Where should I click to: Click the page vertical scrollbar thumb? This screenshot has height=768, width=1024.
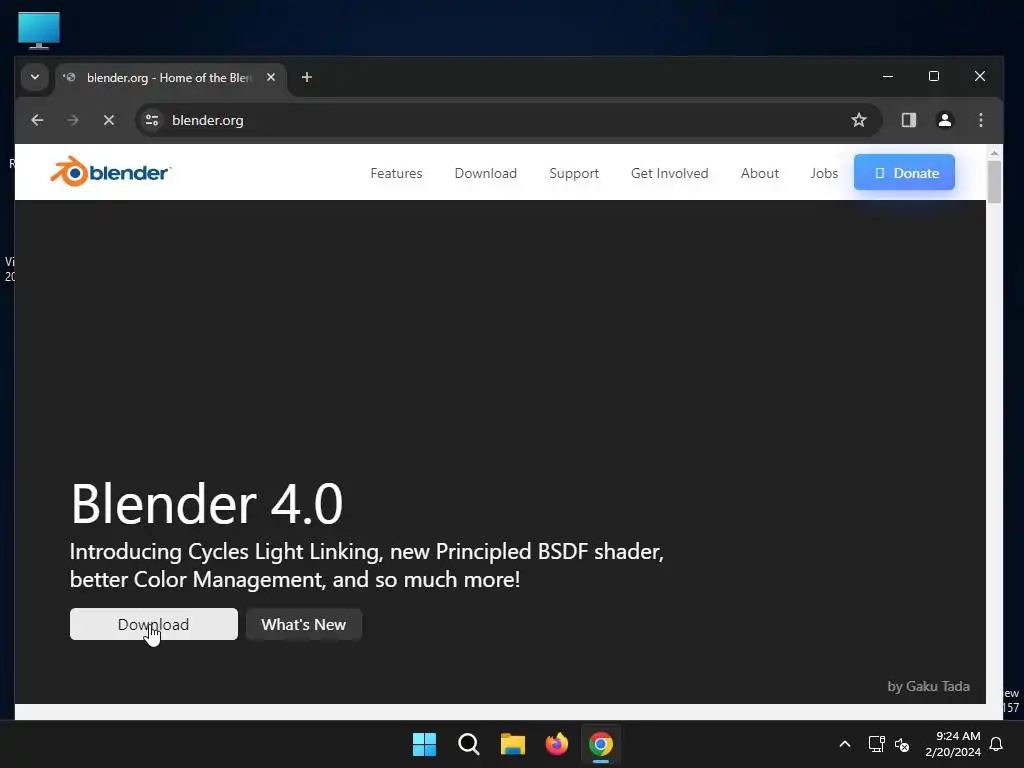994,182
